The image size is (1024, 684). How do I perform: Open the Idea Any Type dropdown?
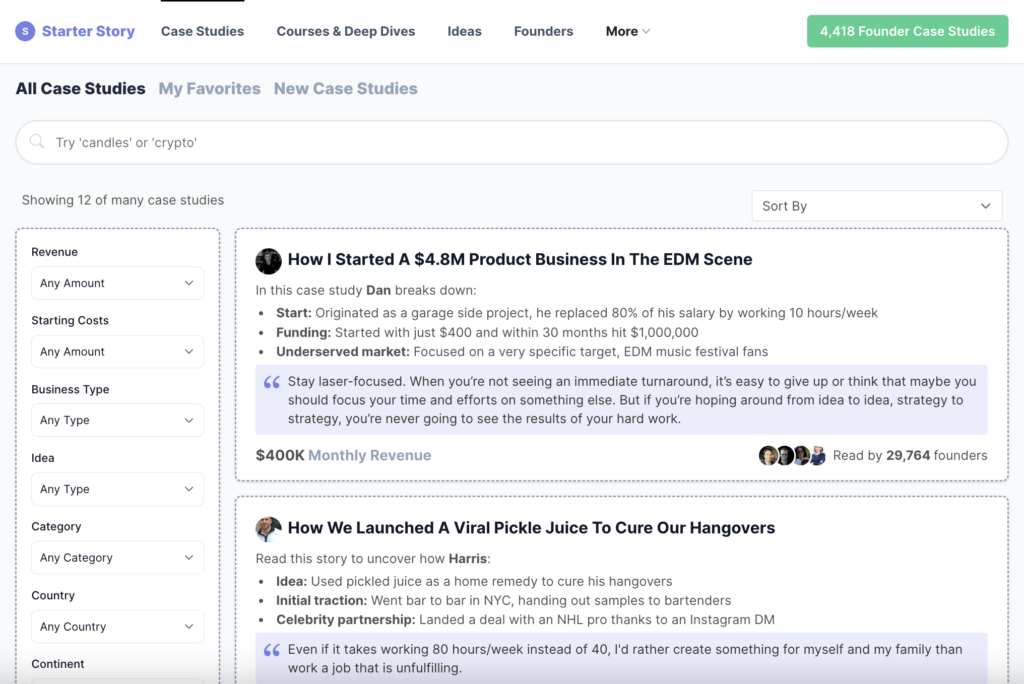tap(118, 489)
